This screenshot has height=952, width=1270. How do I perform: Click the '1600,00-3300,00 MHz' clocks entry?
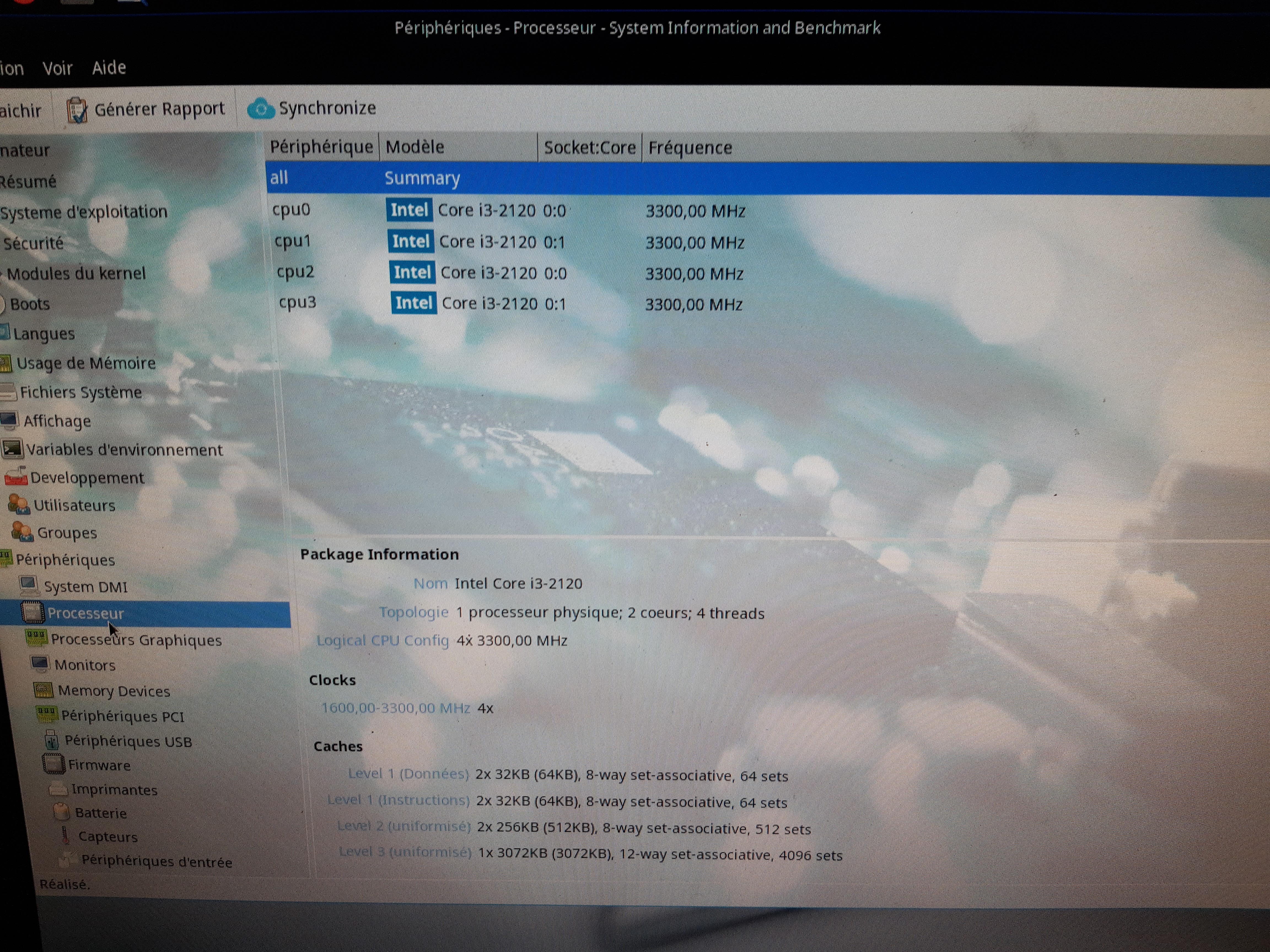(395, 708)
